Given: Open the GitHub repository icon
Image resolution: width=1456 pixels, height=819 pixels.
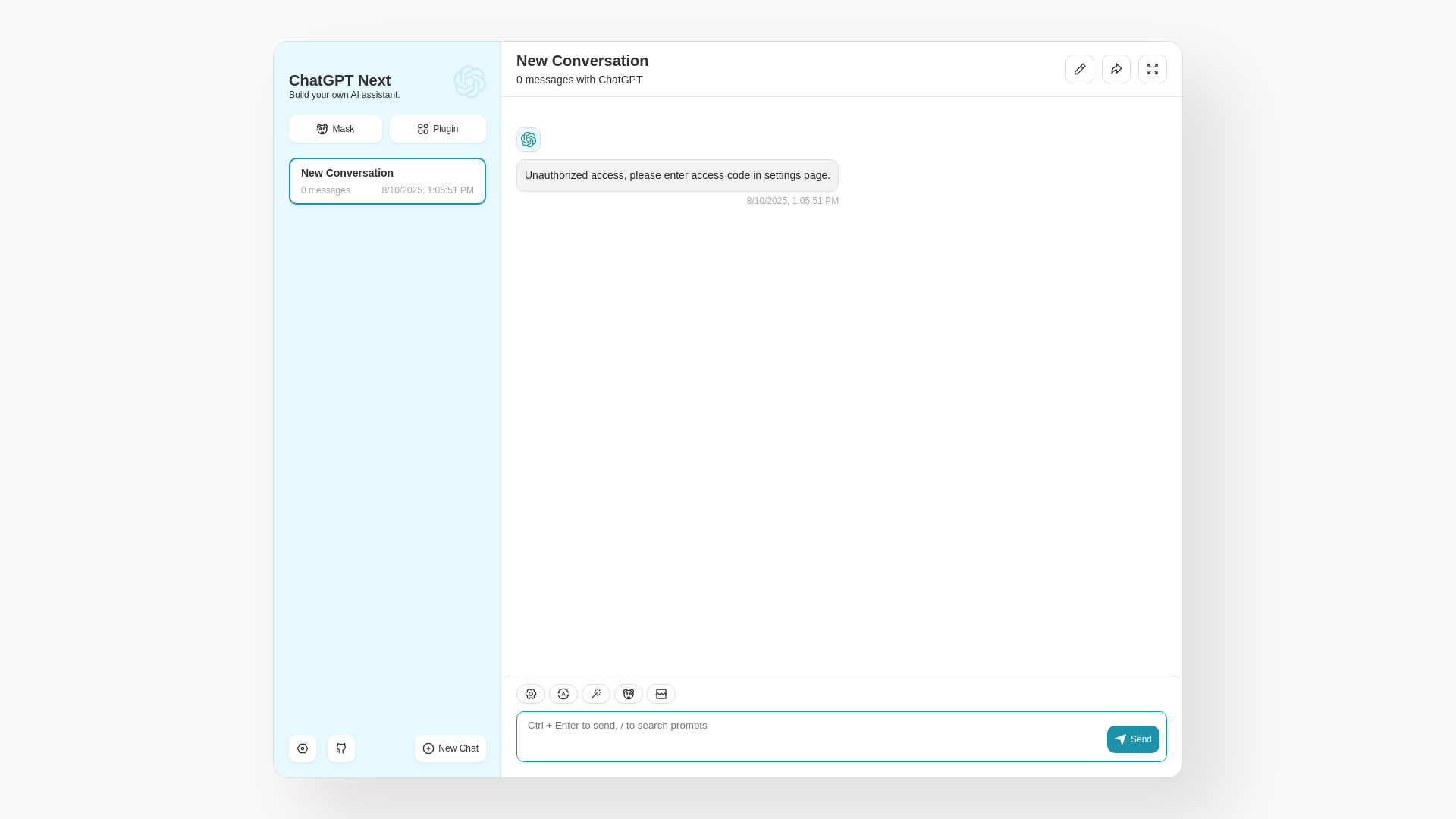Looking at the screenshot, I should click(341, 748).
